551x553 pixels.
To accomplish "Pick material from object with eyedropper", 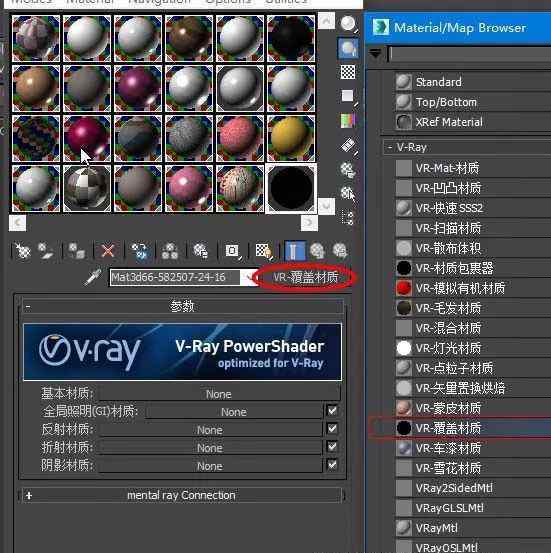I will [93, 277].
